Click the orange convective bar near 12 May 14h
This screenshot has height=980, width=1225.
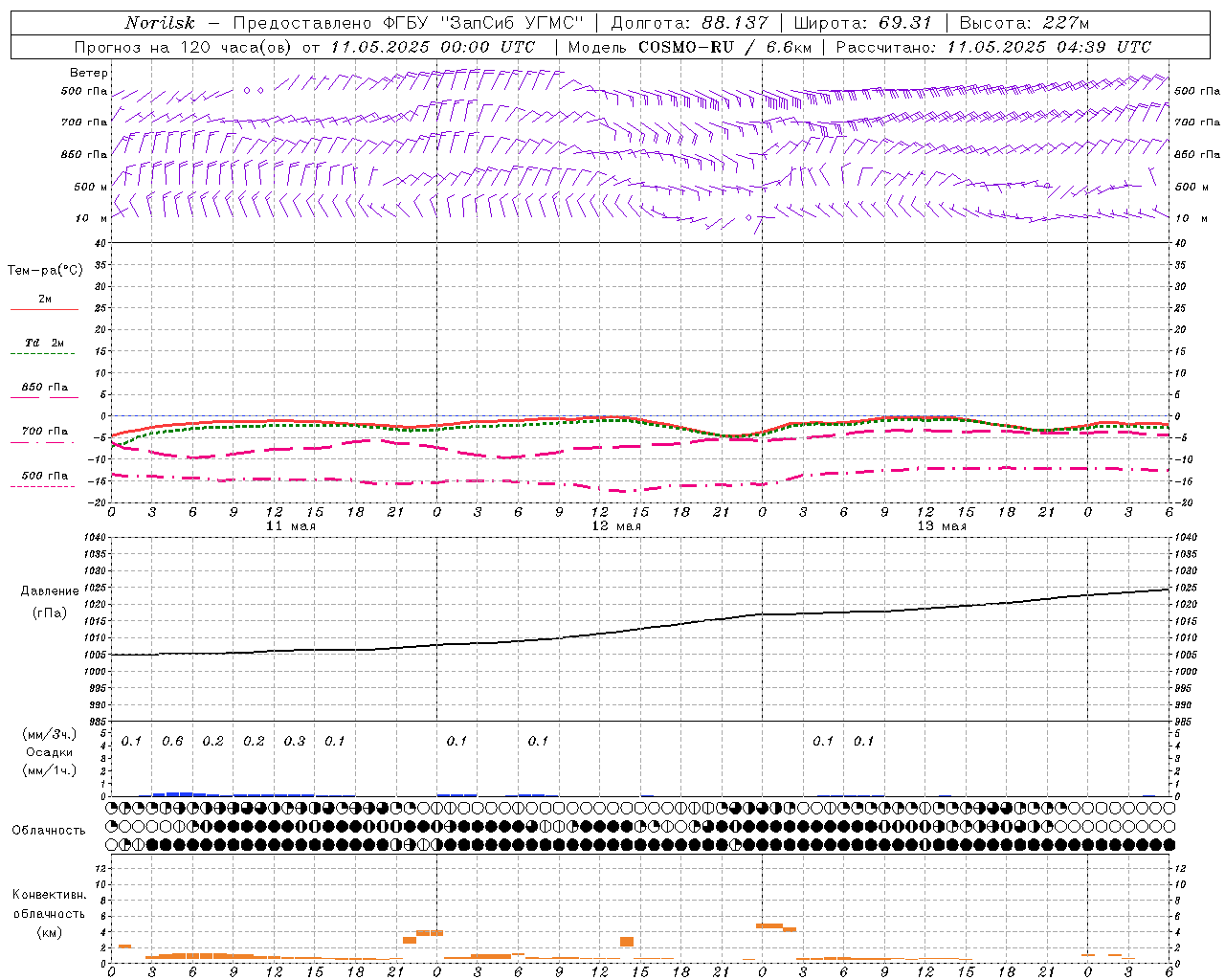627,942
